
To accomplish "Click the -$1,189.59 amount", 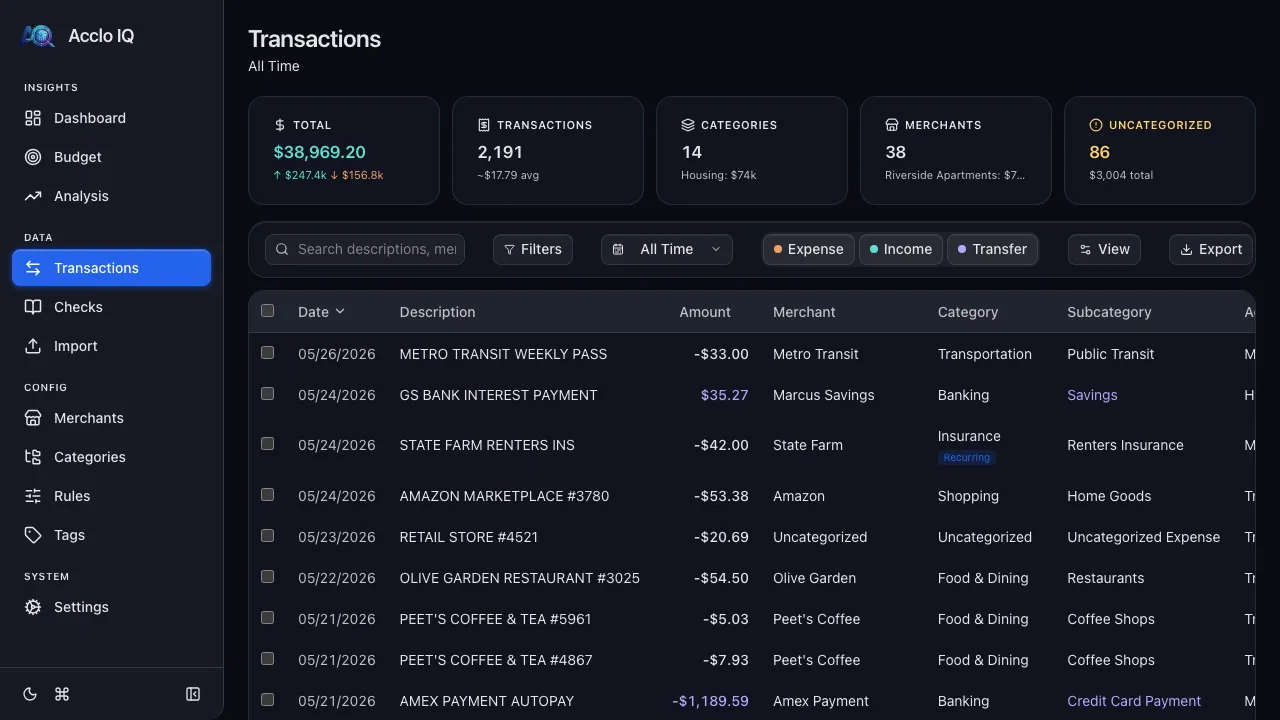I will [710, 701].
